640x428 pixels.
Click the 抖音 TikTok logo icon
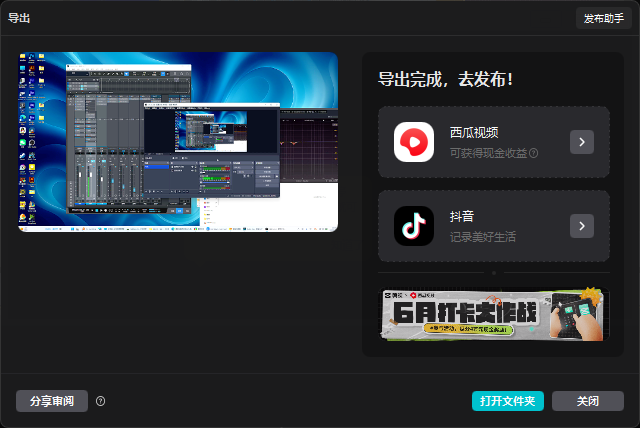(414, 226)
